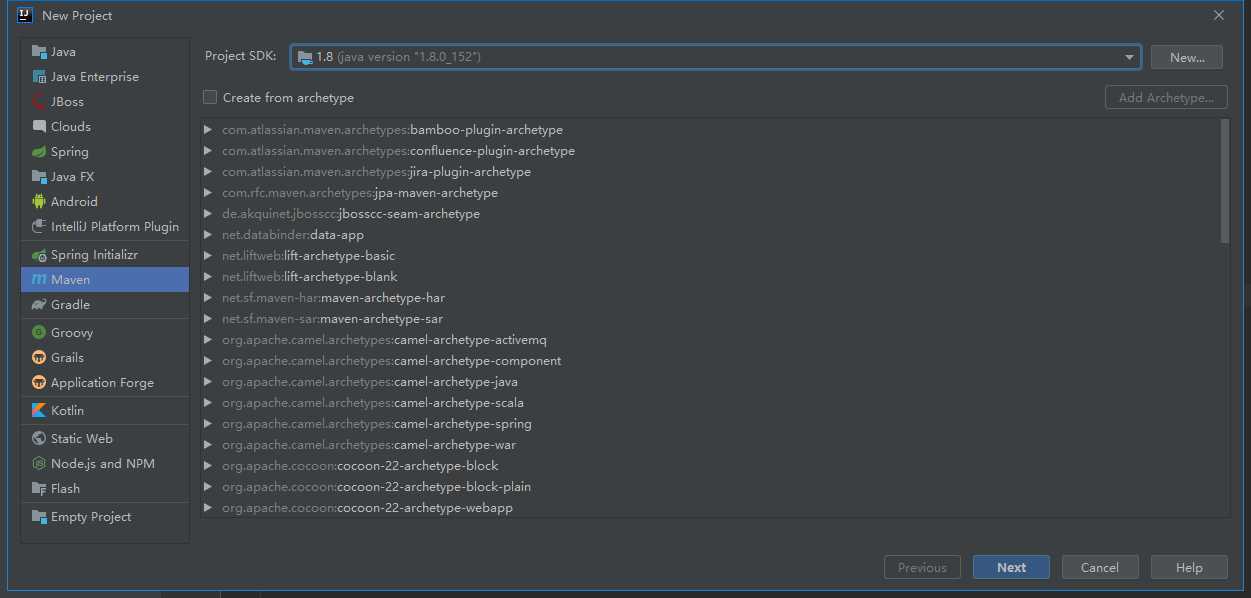Click the Spring Initializr icon
This screenshot has height=598, width=1251.
(39, 255)
